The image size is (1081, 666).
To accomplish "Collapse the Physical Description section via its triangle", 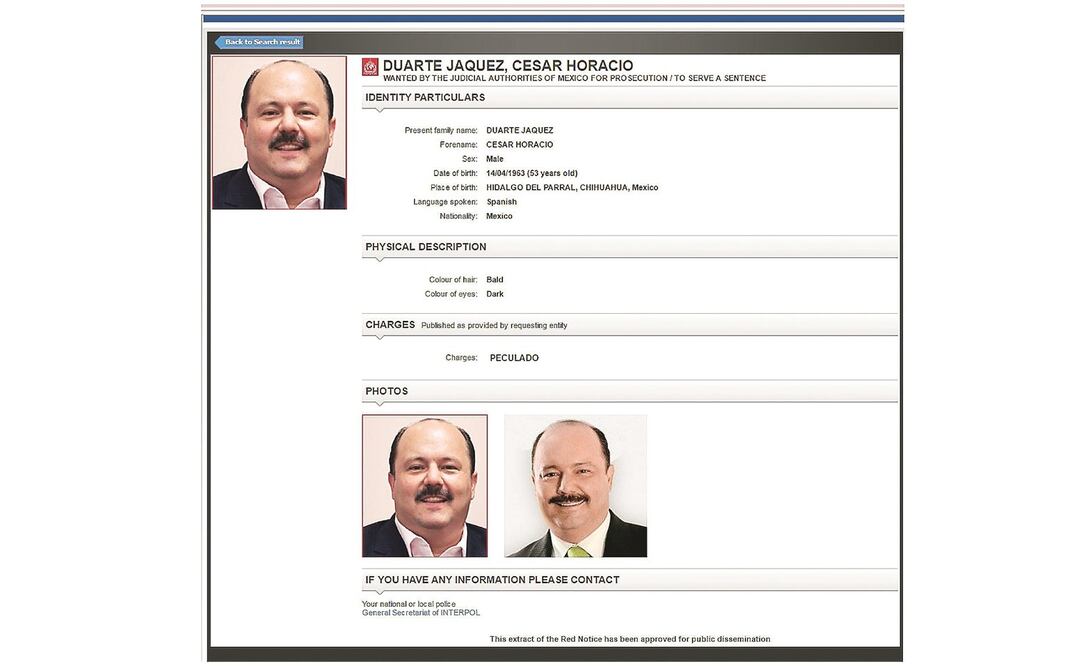I will pyautogui.click(x=379, y=260).
